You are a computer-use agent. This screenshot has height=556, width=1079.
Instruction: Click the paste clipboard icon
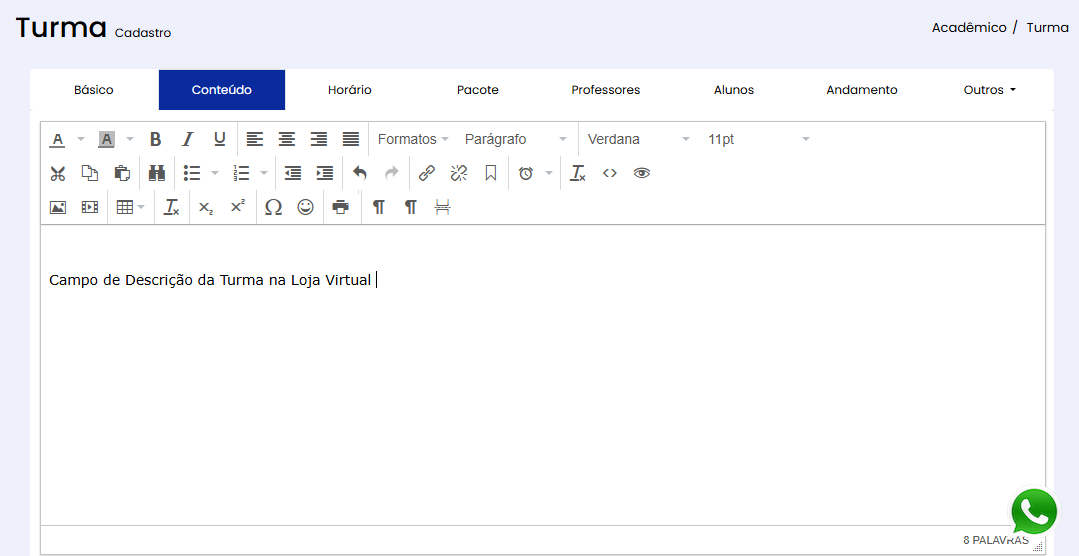(x=122, y=173)
